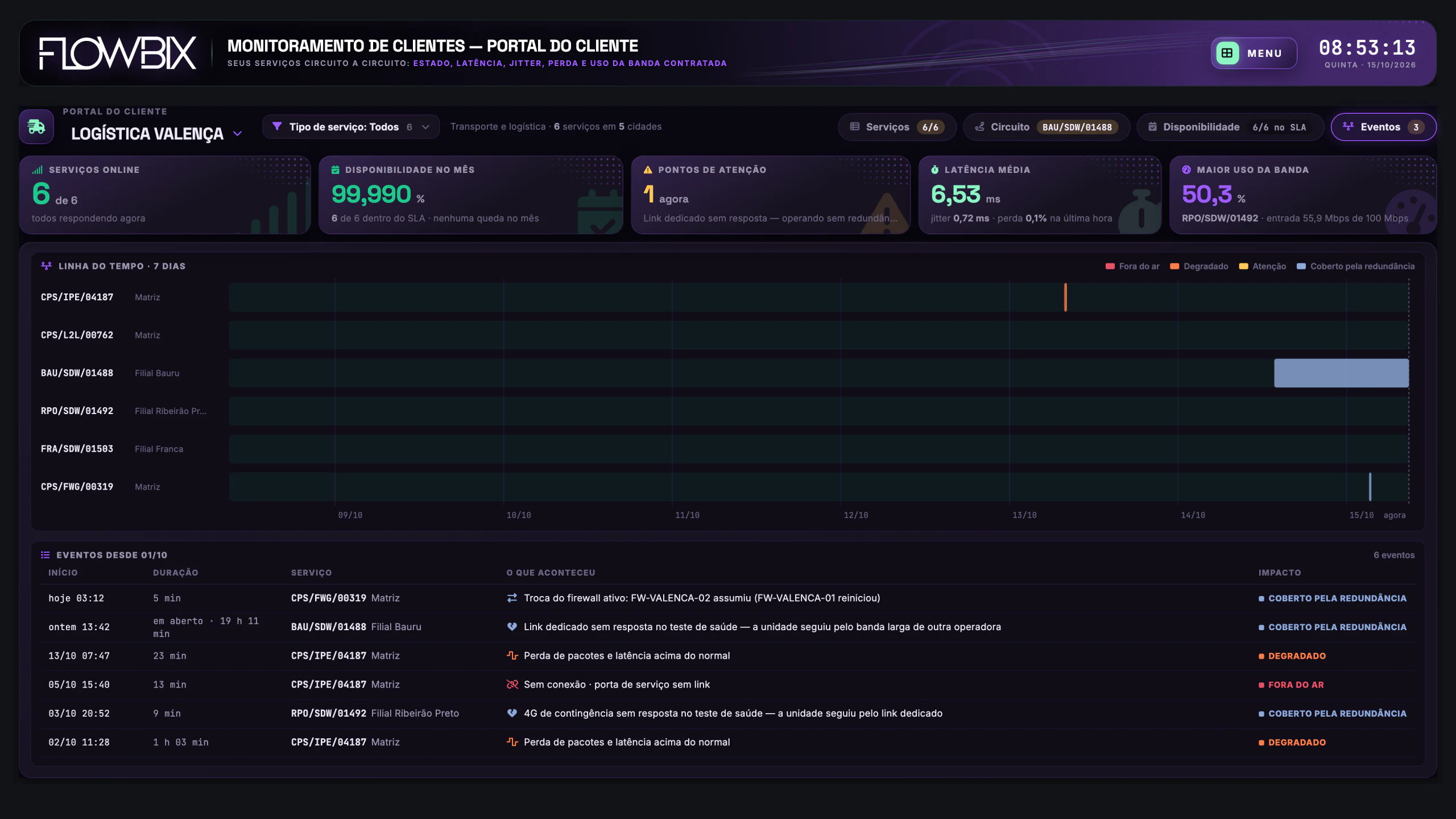Click COBERTO PELA REDUNDÂNCIA badge on hoje 03:12 event
The image size is (1456, 819).
point(1332,598)
